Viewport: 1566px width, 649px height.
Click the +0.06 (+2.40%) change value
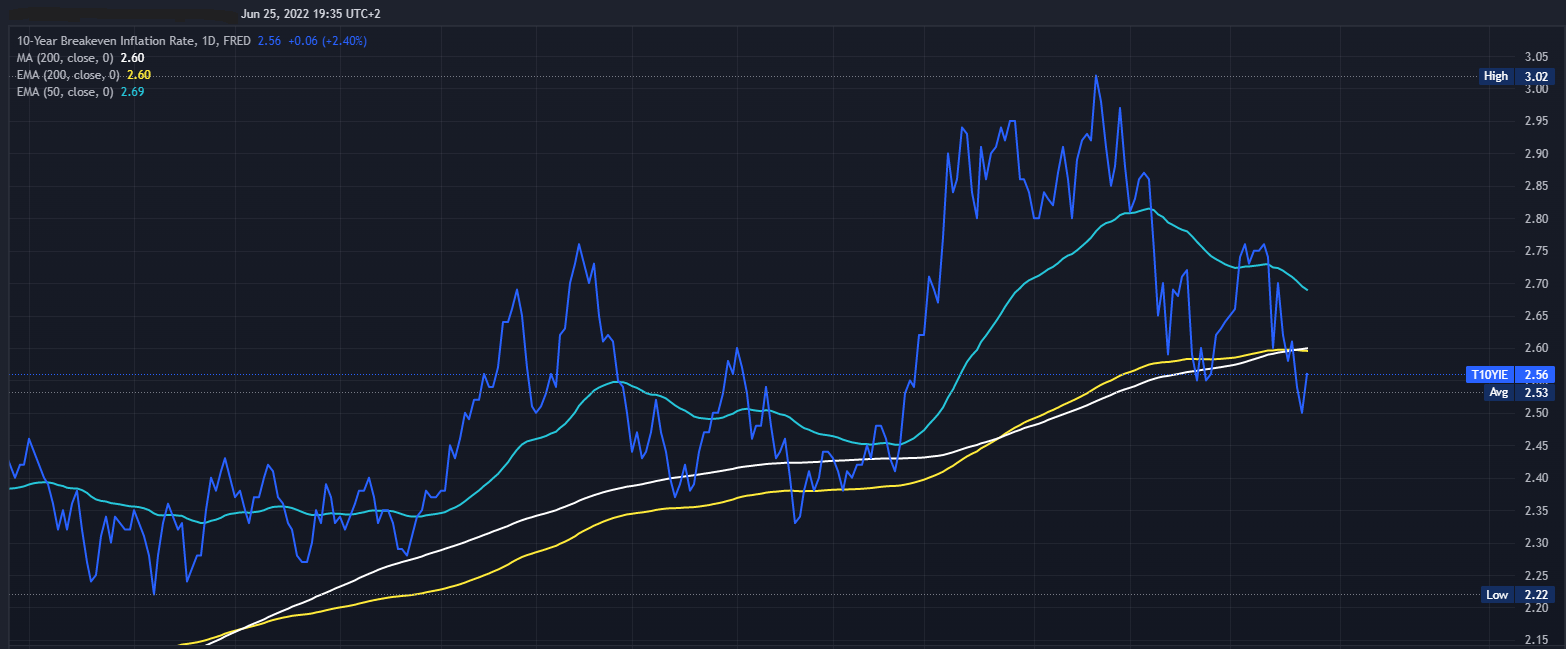[327, 41]
